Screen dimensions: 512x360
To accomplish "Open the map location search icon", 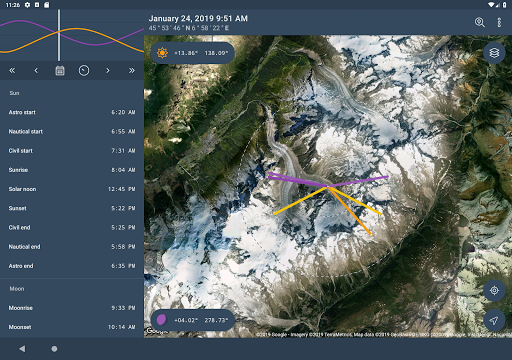I will [x=480, y=22].
